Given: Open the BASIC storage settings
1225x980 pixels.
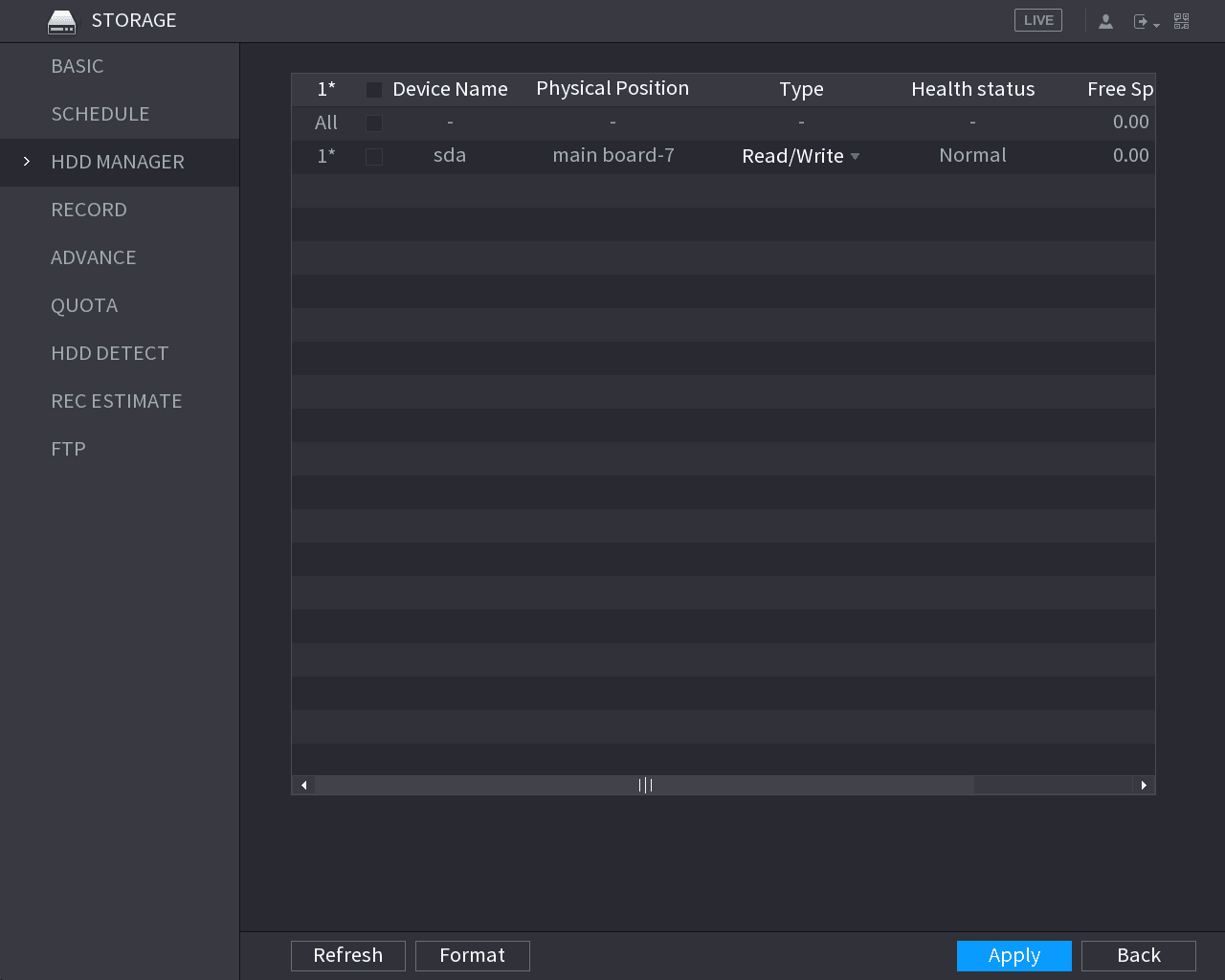Looking at the screenshot, I should click(120, 66).
